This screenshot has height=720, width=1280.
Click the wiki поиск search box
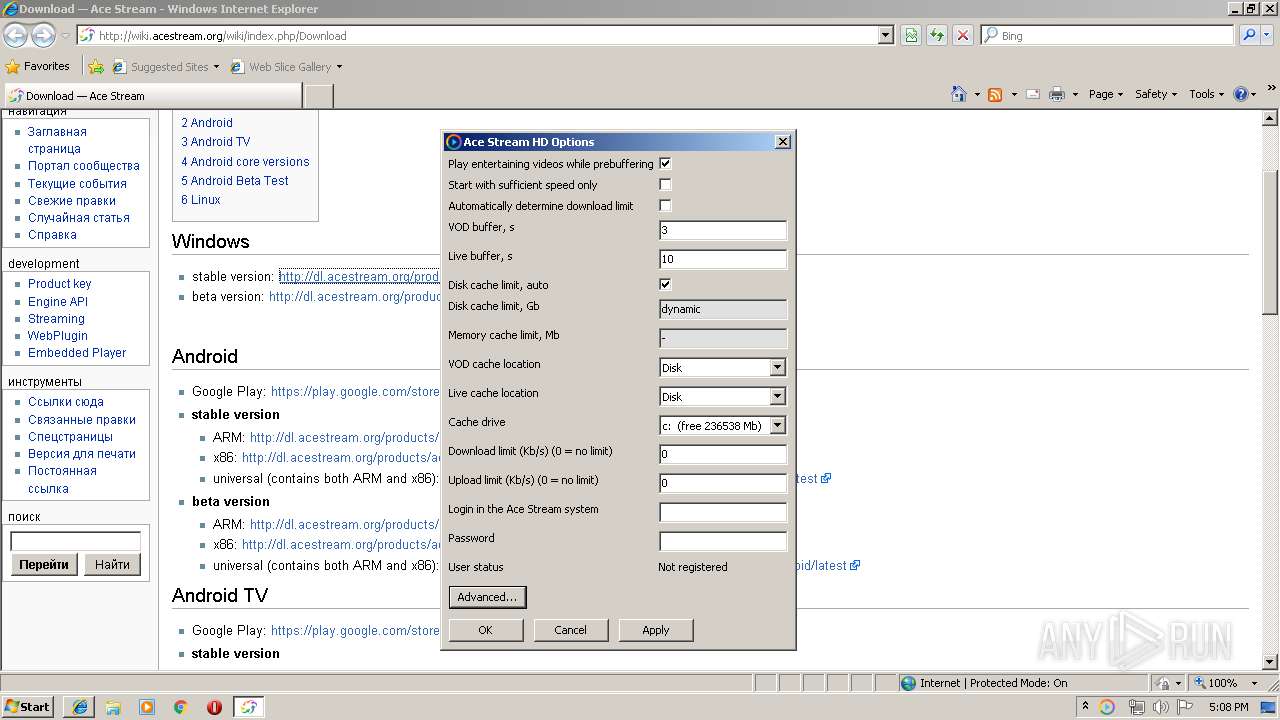point(75,541)
